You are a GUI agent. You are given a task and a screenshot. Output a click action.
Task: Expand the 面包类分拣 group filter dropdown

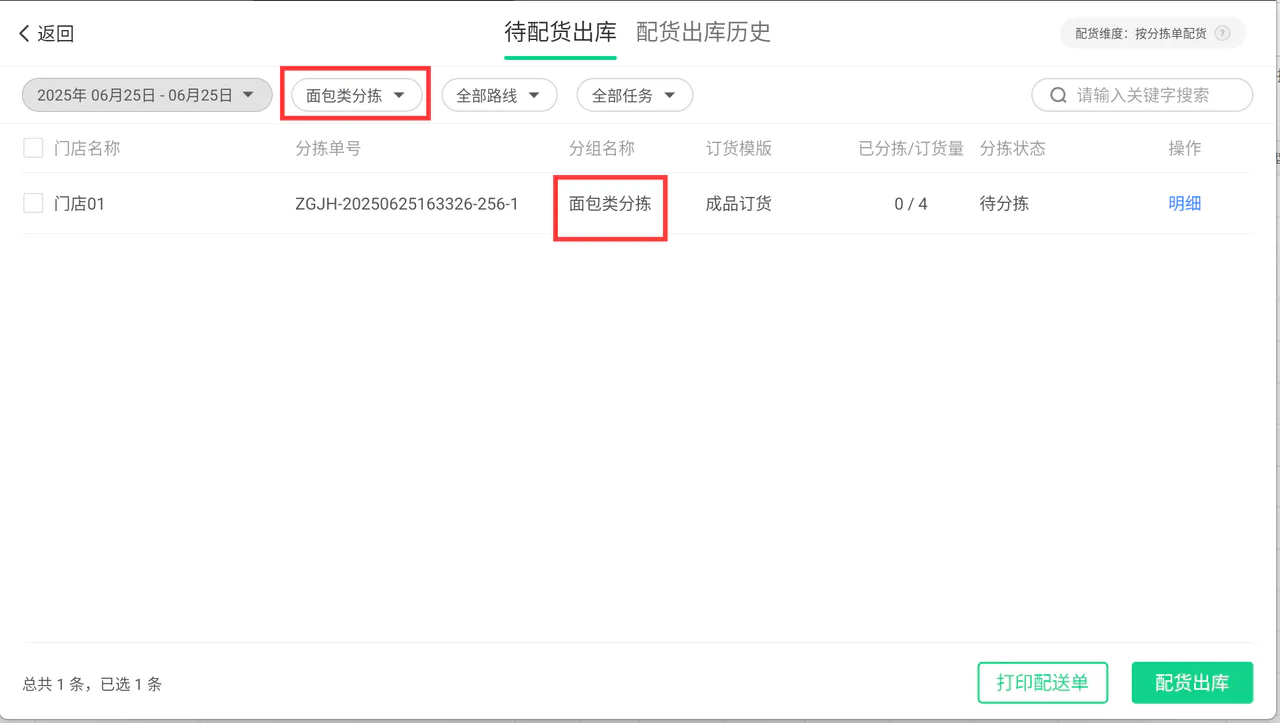[x=357, y=95]
